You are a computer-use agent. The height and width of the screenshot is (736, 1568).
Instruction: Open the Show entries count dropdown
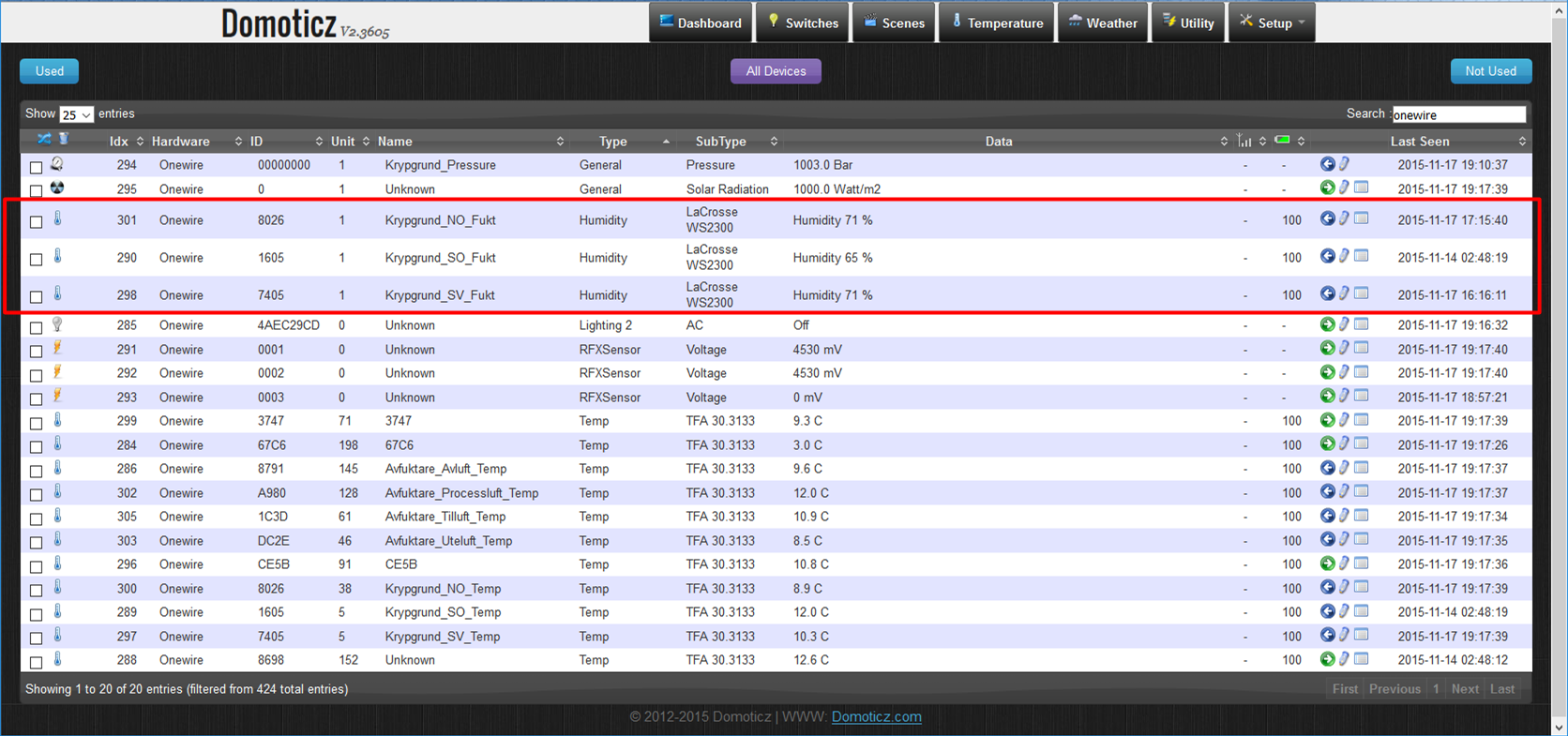coord(76,114)
